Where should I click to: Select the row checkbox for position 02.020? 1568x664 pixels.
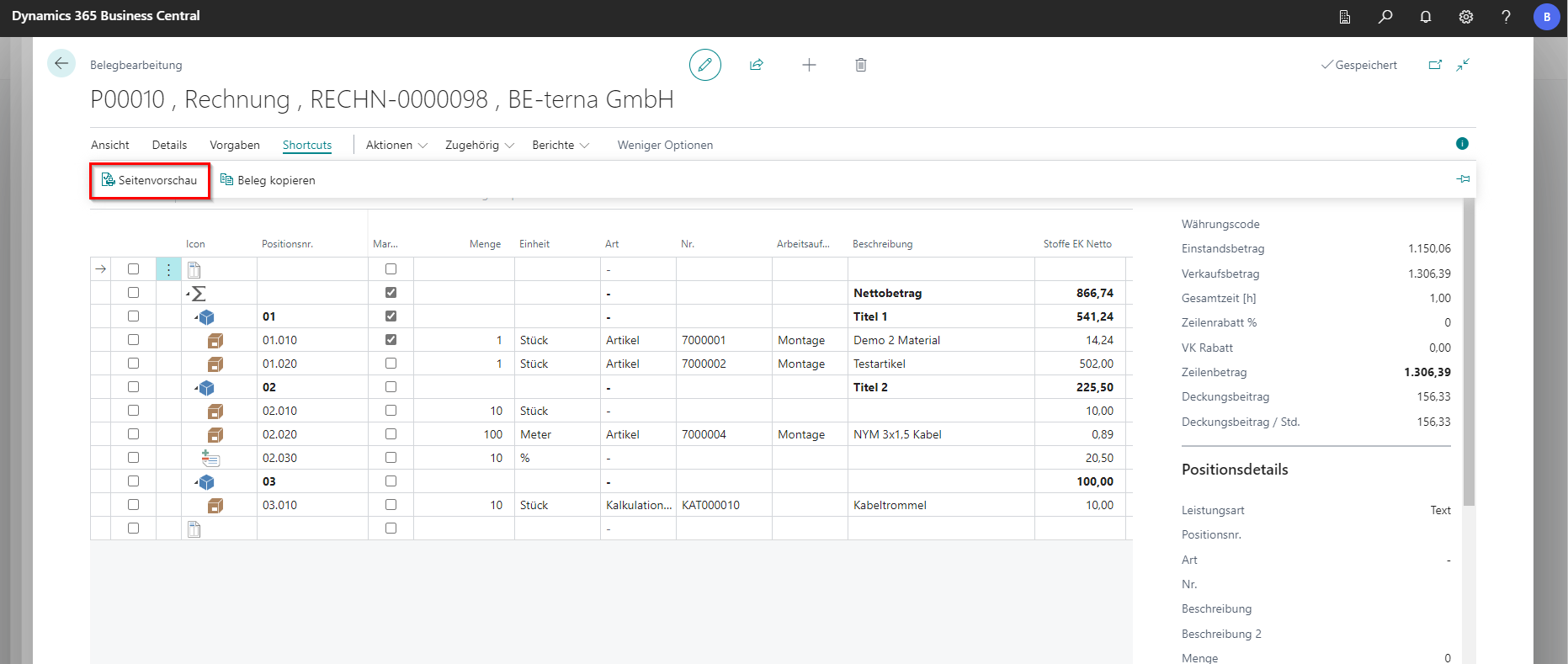pos(133,434)
